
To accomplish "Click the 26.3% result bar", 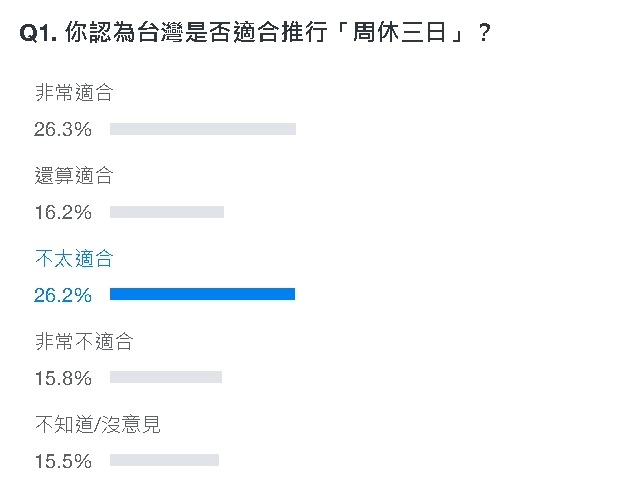I will point(203,129).
